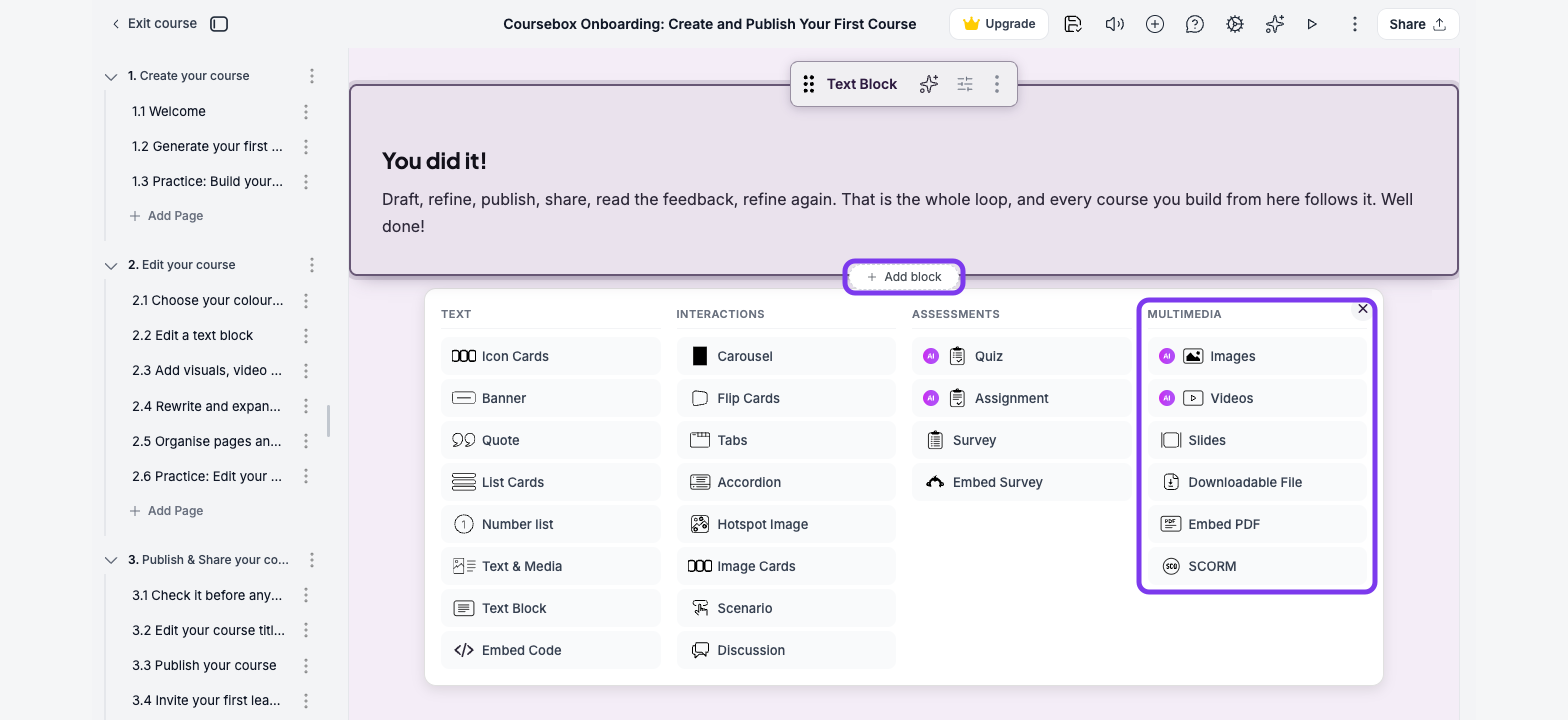Insert an Accordion block
Viewport: 1568px width, 720px height.
(x=786, y=482)
